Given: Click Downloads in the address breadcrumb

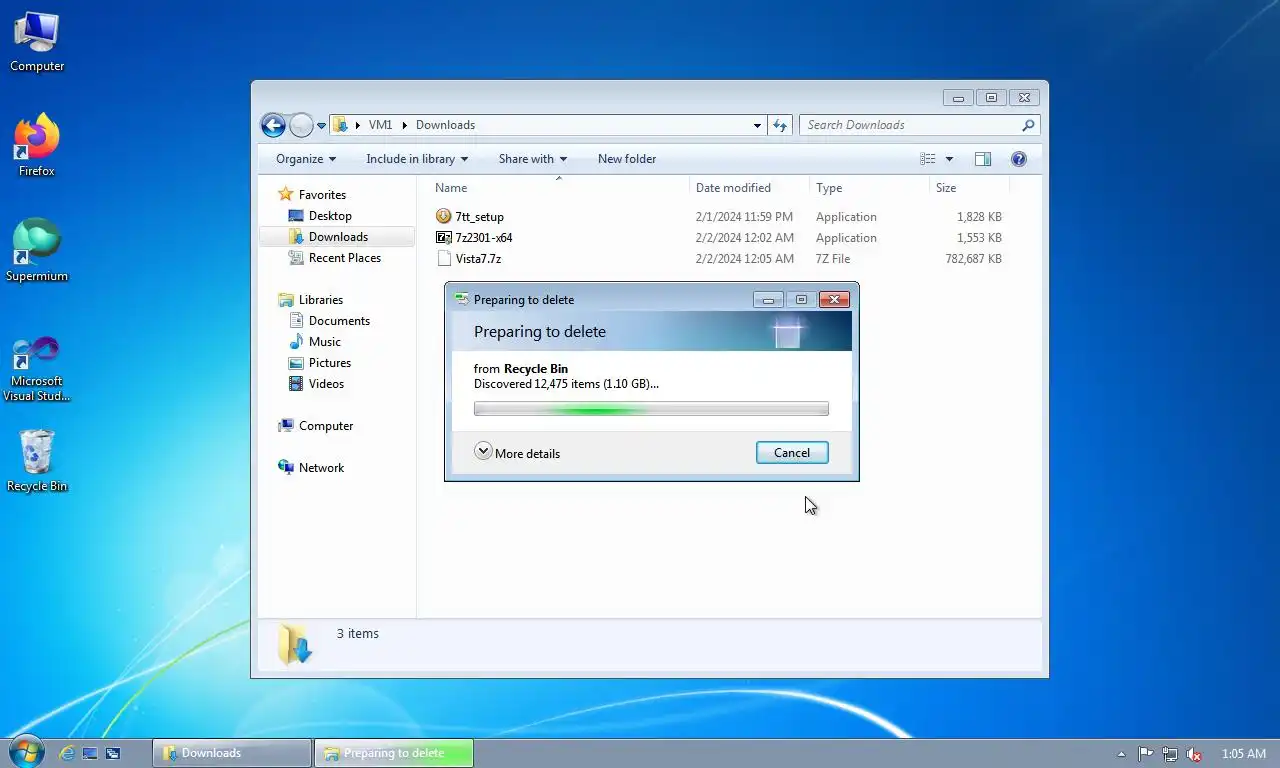Looking at the screenshot, I should 445,125.
